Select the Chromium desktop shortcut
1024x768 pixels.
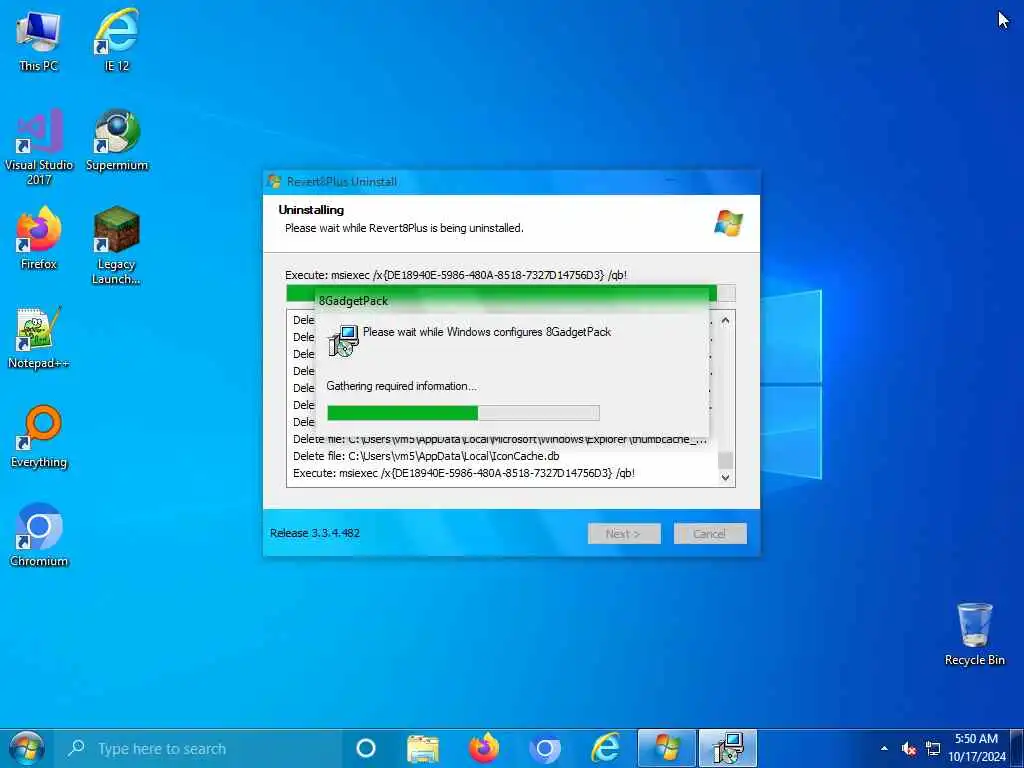click(x=39, y=536)
